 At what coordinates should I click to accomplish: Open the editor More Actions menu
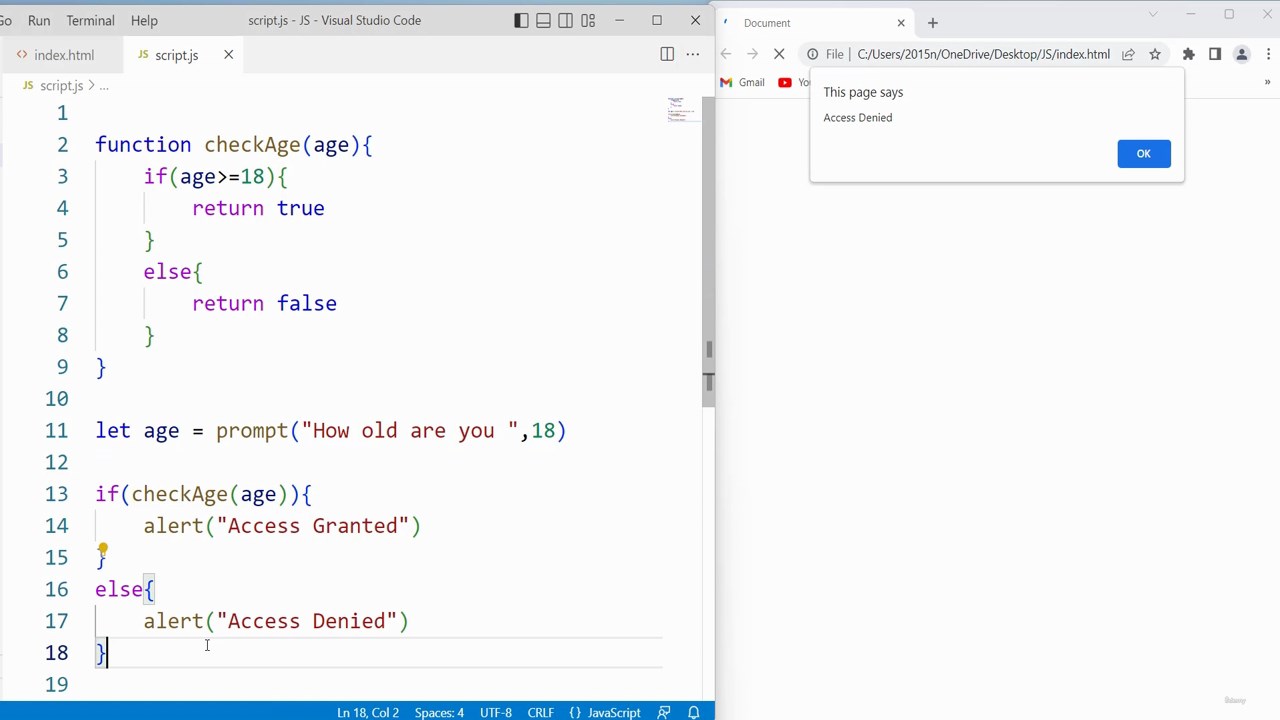coord(692,54)
